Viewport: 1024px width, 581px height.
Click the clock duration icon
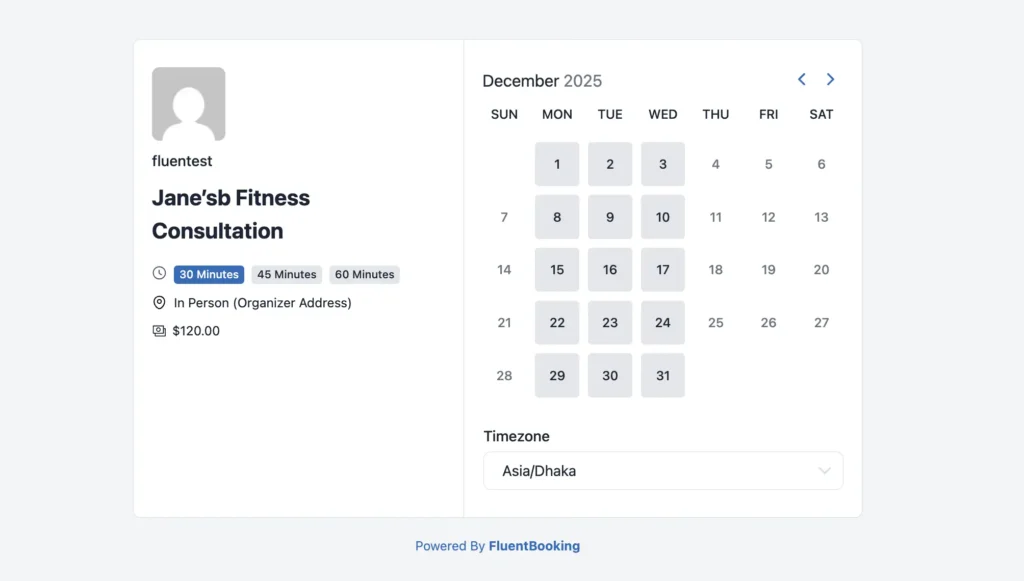159,273
